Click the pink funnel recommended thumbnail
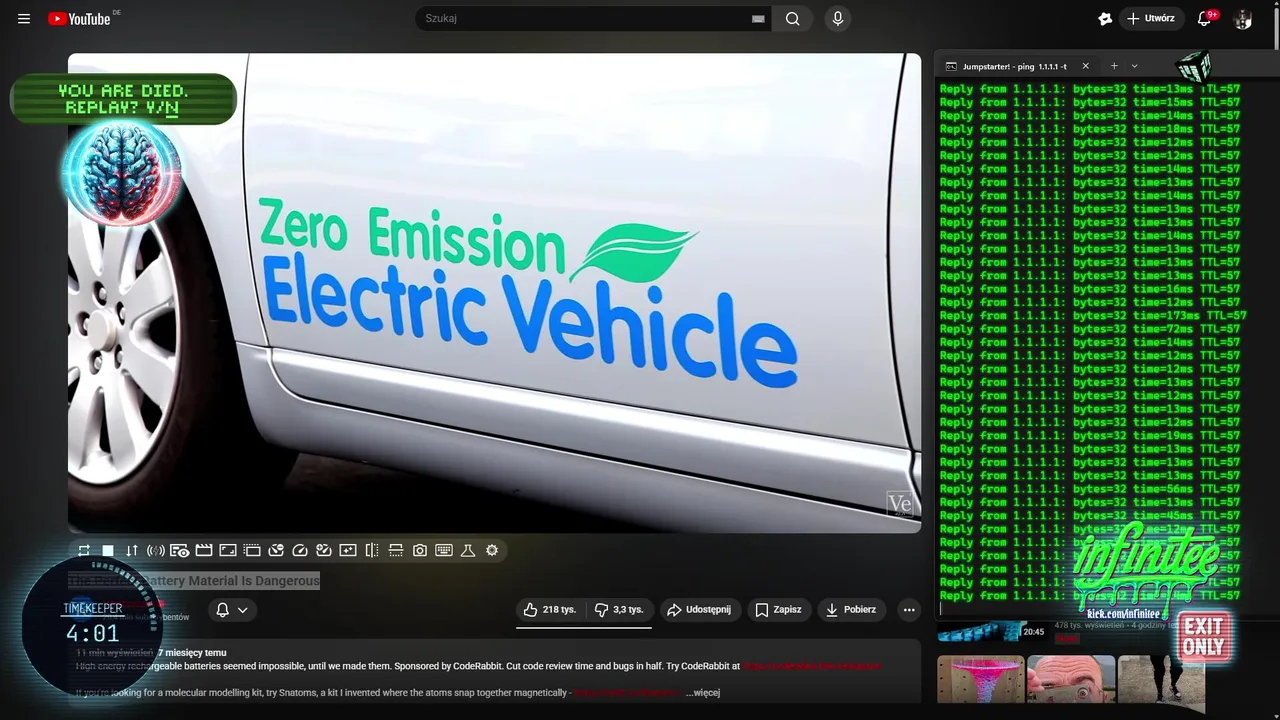 click(x=980, y=680)
